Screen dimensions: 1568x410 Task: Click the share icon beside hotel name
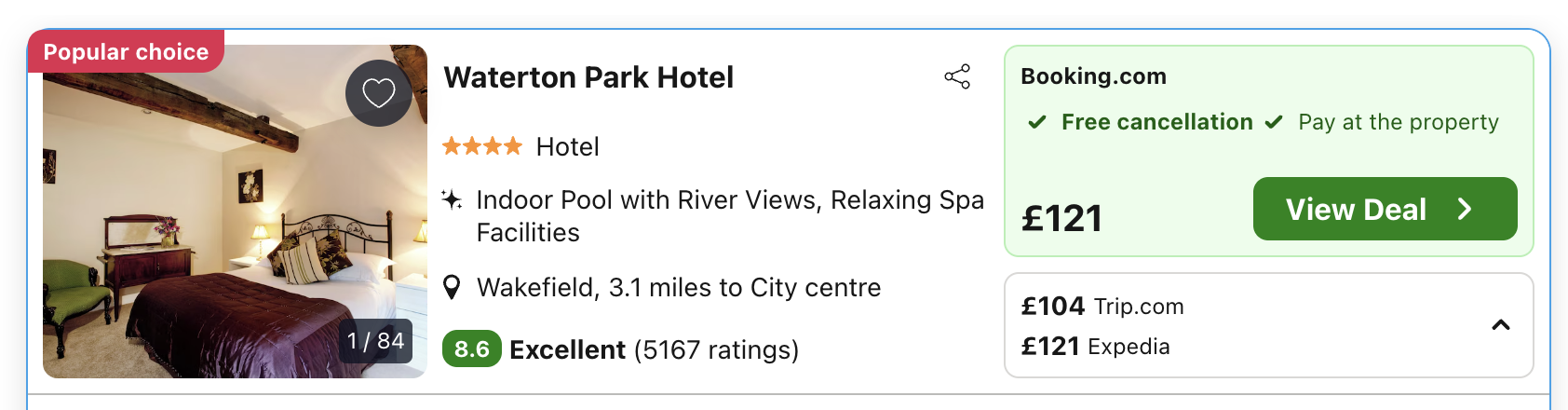pyautogui.click(x=957, y=76)
